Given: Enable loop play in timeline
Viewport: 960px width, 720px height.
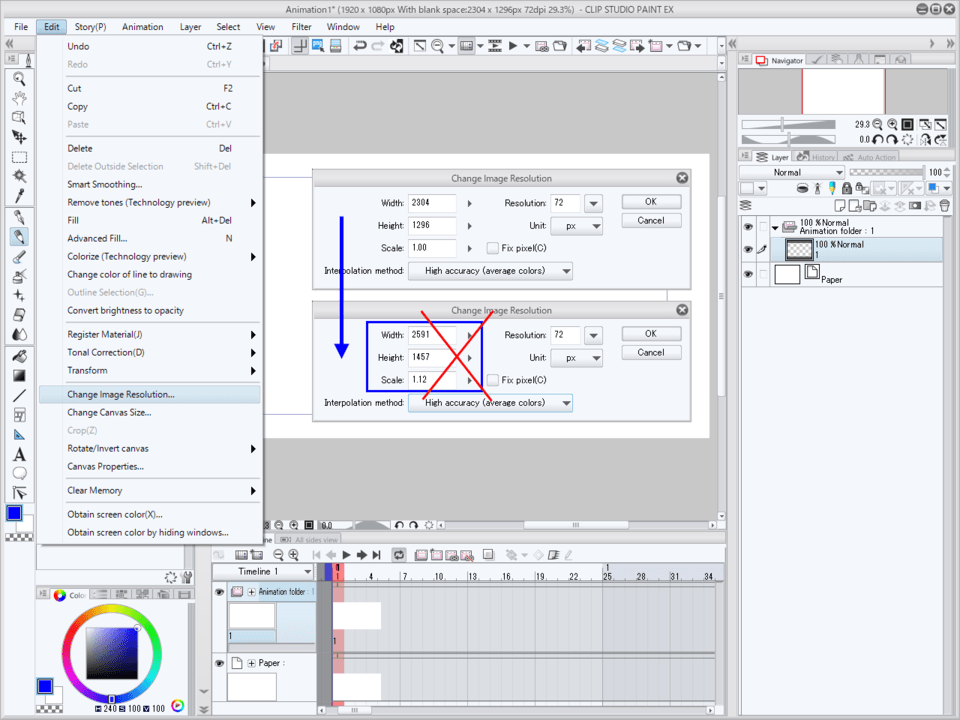Looking at the screenshot, I should (x=398, y=554).
